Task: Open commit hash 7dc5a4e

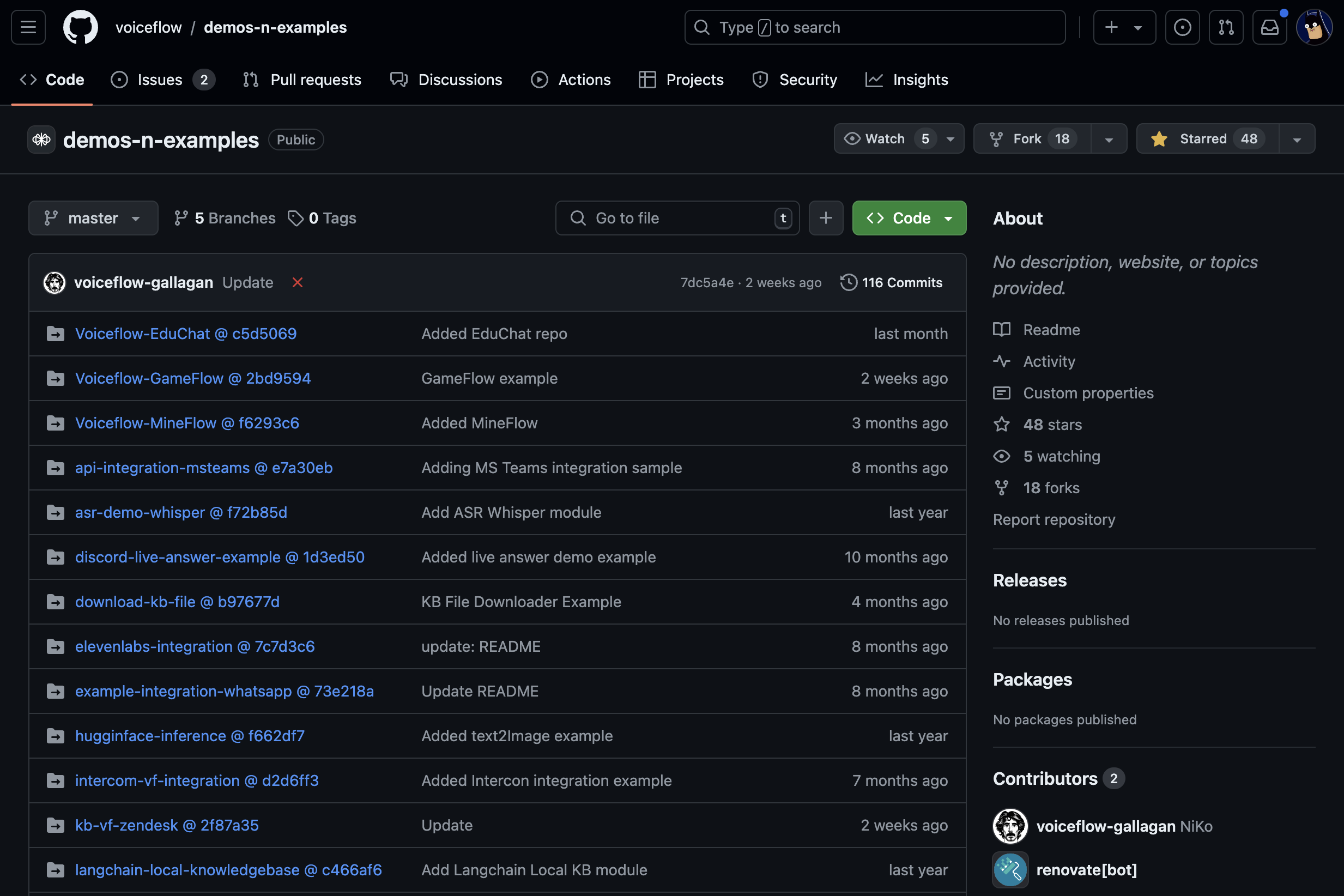Action: 707,282
